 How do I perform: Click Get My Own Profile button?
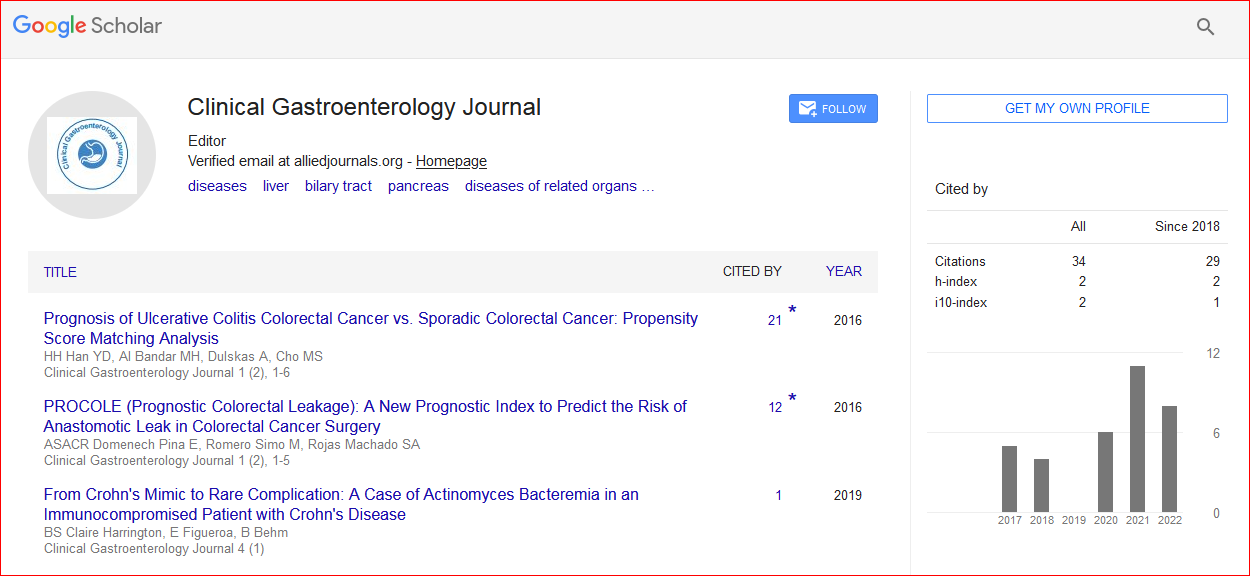click(1077, 108)
